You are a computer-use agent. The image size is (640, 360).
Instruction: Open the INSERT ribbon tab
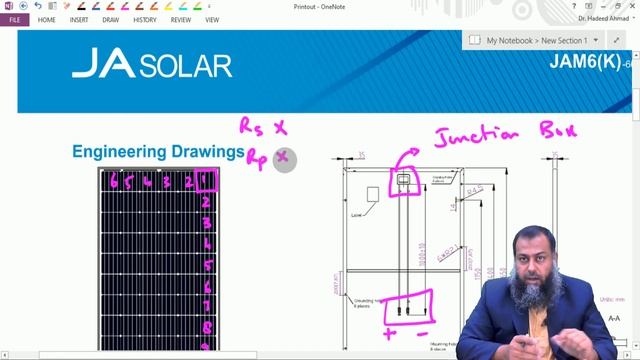(x=79, y=20)
